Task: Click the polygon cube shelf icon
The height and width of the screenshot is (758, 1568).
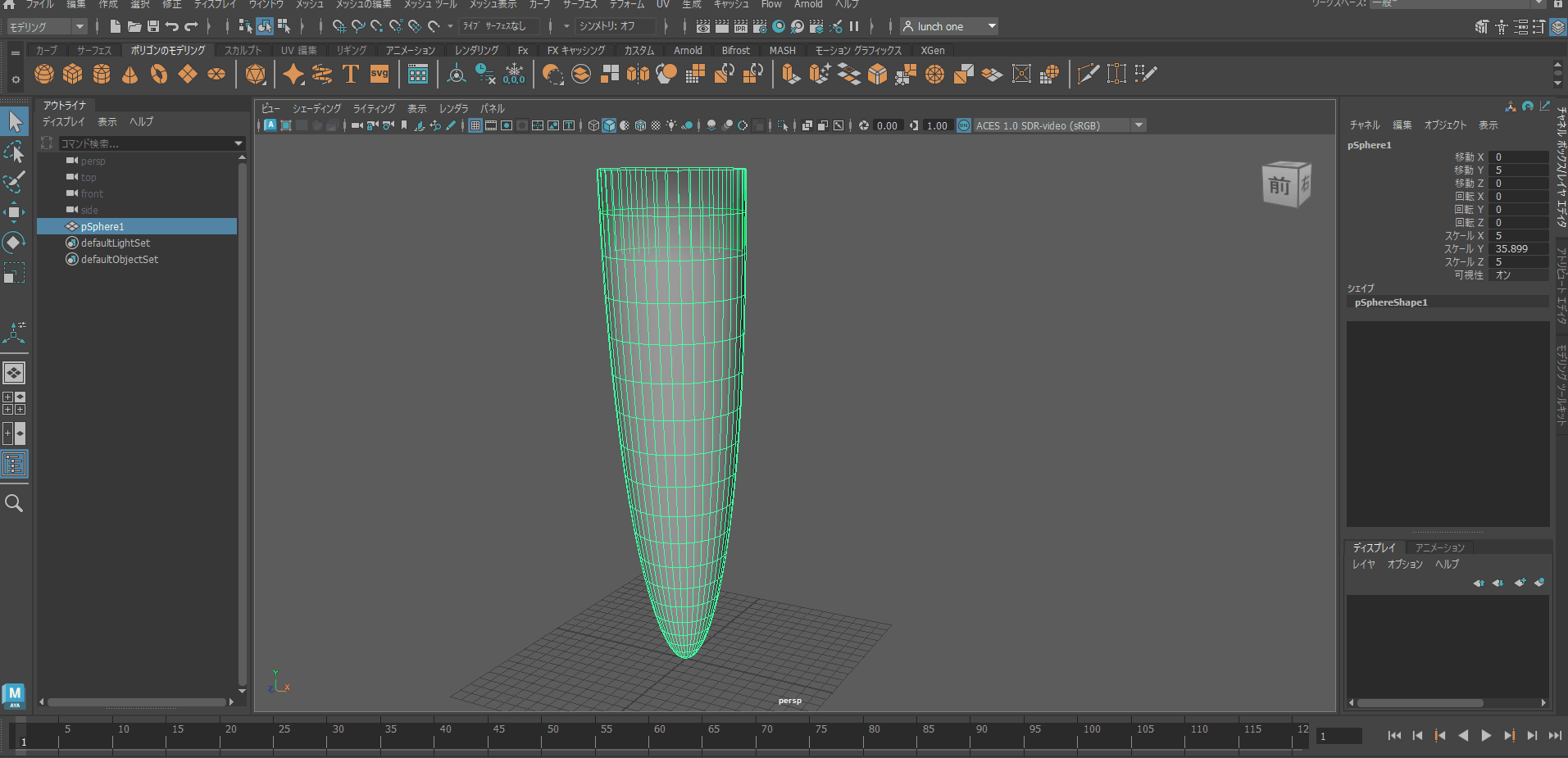Action: click(73, 75)
